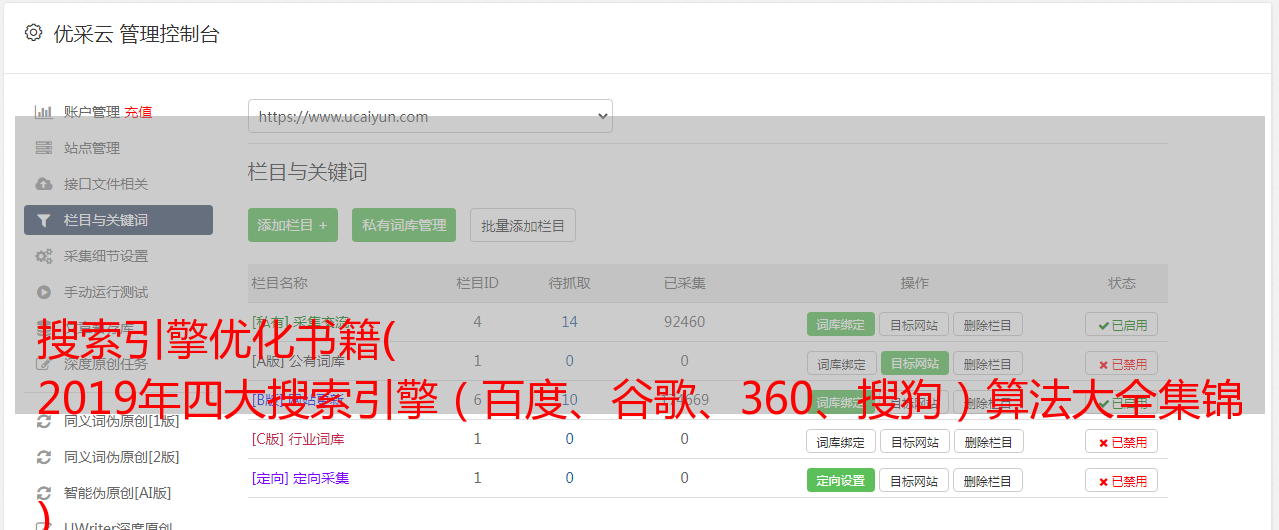Click 目标网站 in the 92460 row
The height and width of the screenshot is (530, 1279).
pyautogui.click(x=914, y=324)
